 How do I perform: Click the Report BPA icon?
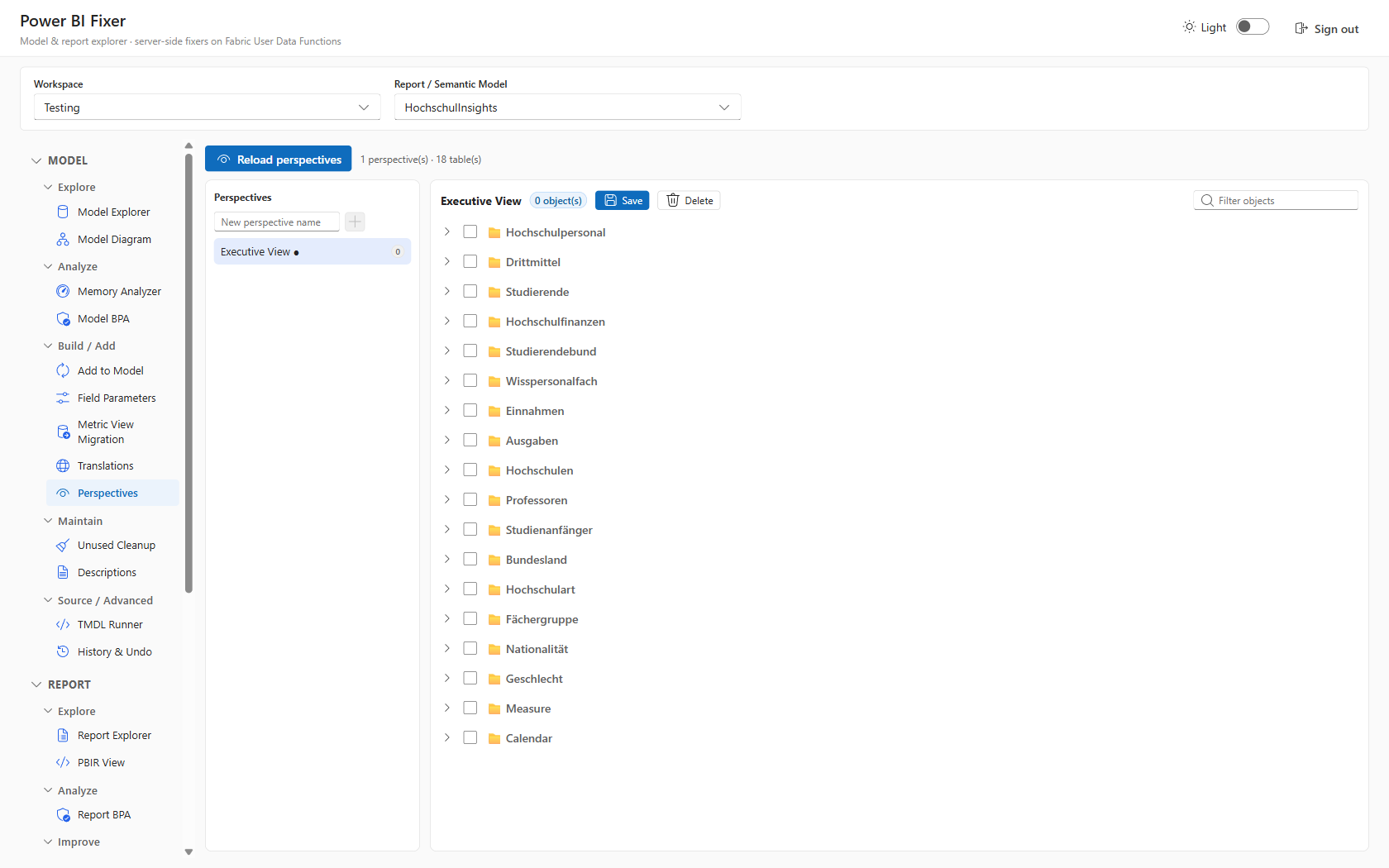[63, 814]
